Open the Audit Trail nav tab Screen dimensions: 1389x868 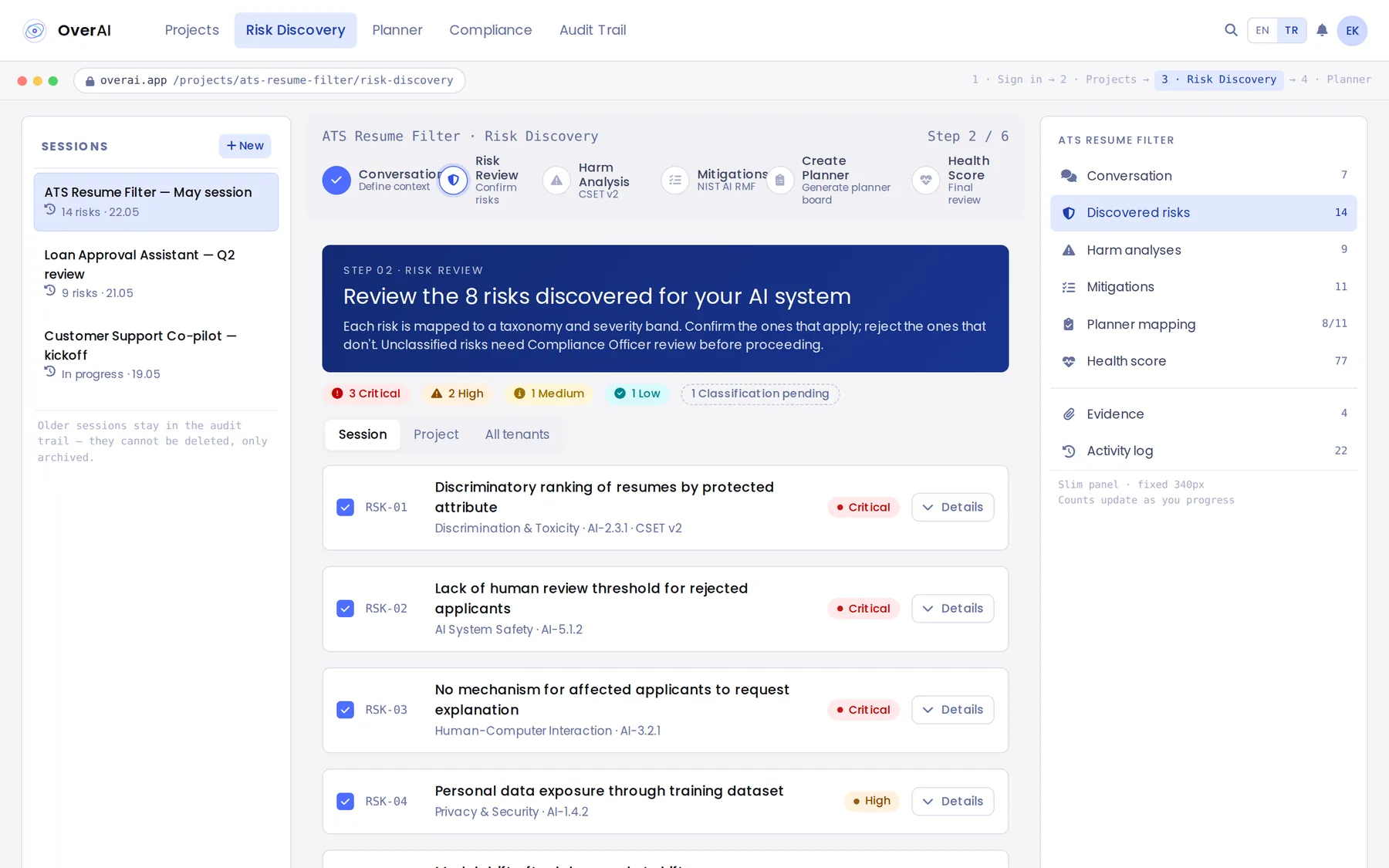click(x=593, y=30)
